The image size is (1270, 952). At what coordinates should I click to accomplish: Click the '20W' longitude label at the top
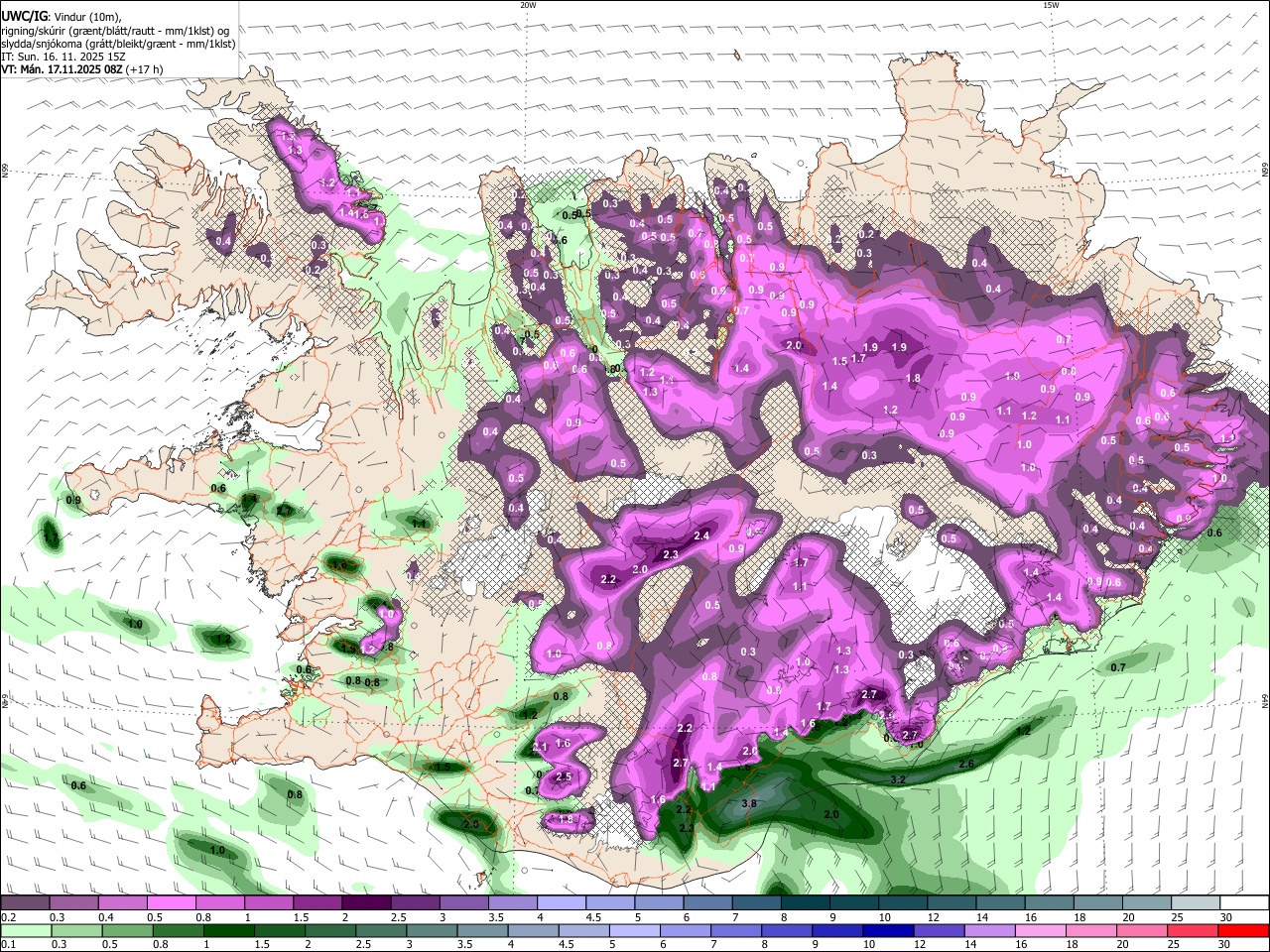click(528, 5)
